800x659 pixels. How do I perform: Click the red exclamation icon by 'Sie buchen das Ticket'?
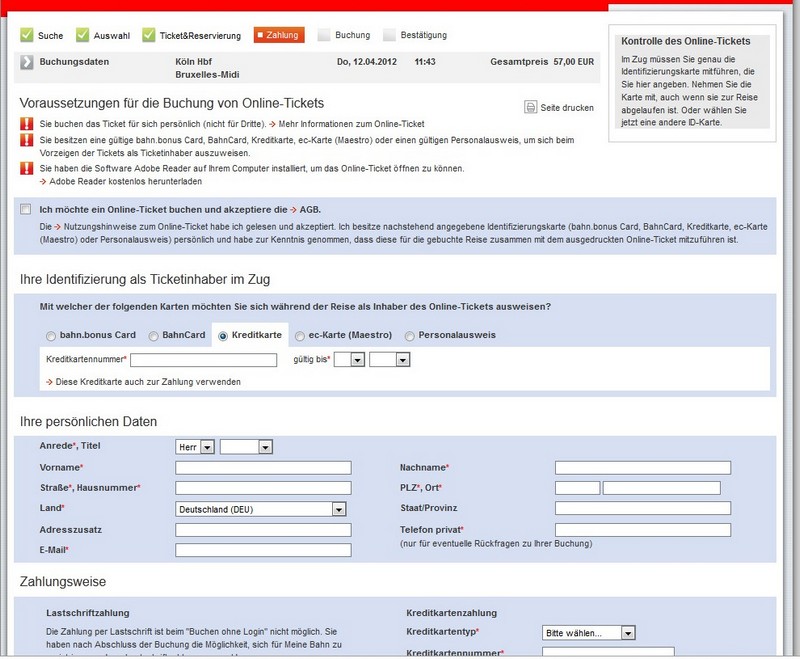[27, 123]
